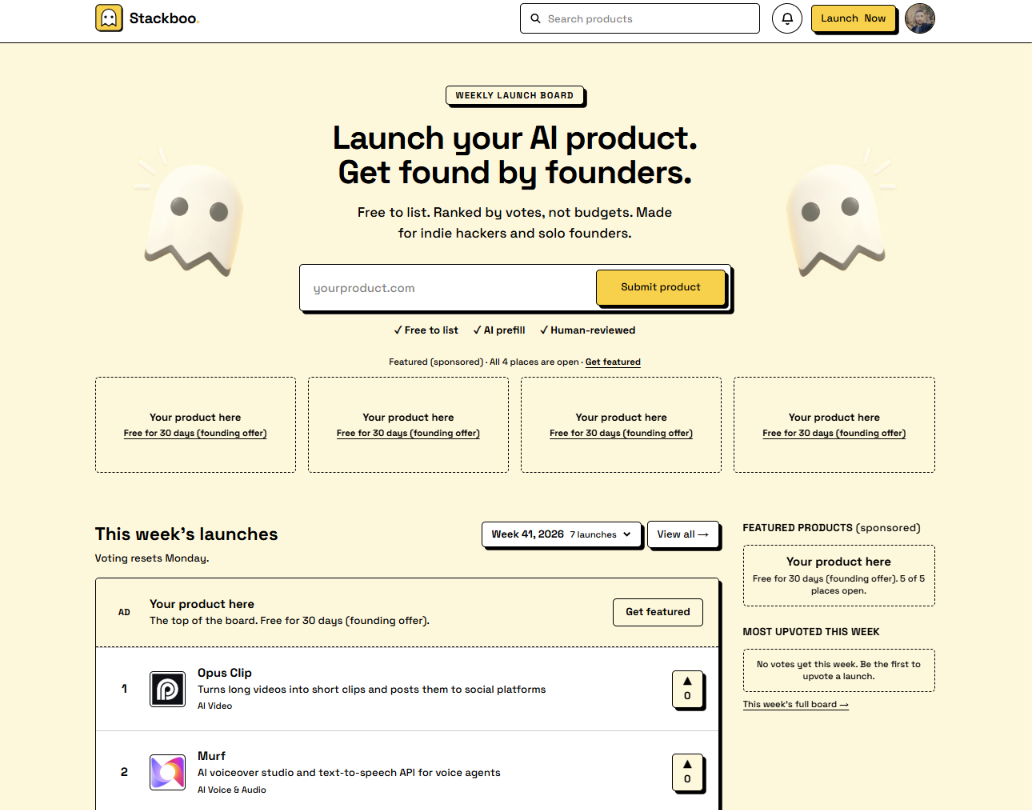1032x810 pixels.
Task: Click the Stackboo brand name
Action: pos(163,18)
